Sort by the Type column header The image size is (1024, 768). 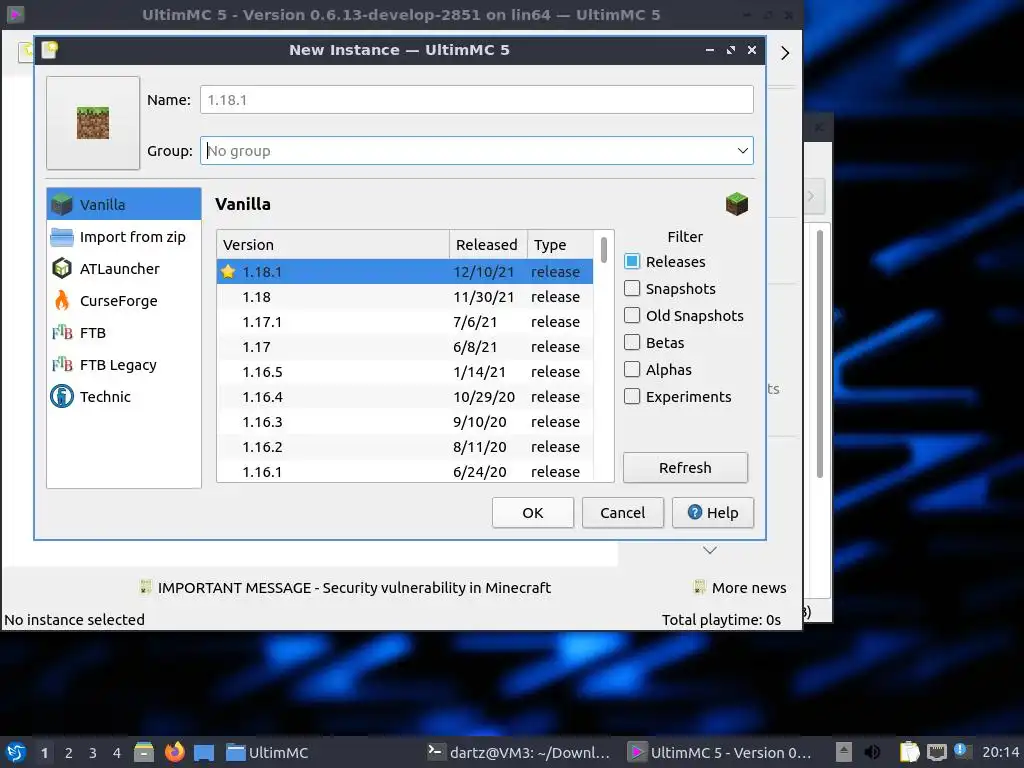click(560, 245)
